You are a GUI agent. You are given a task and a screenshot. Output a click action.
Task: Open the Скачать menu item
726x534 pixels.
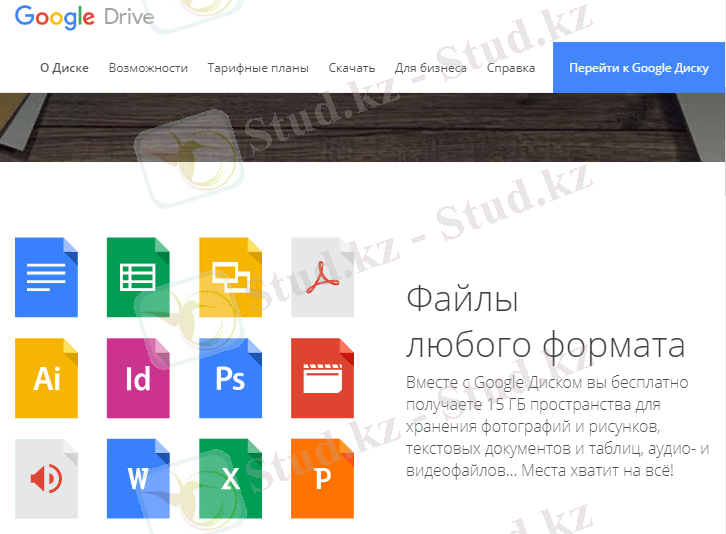click(x=352, y=68)
